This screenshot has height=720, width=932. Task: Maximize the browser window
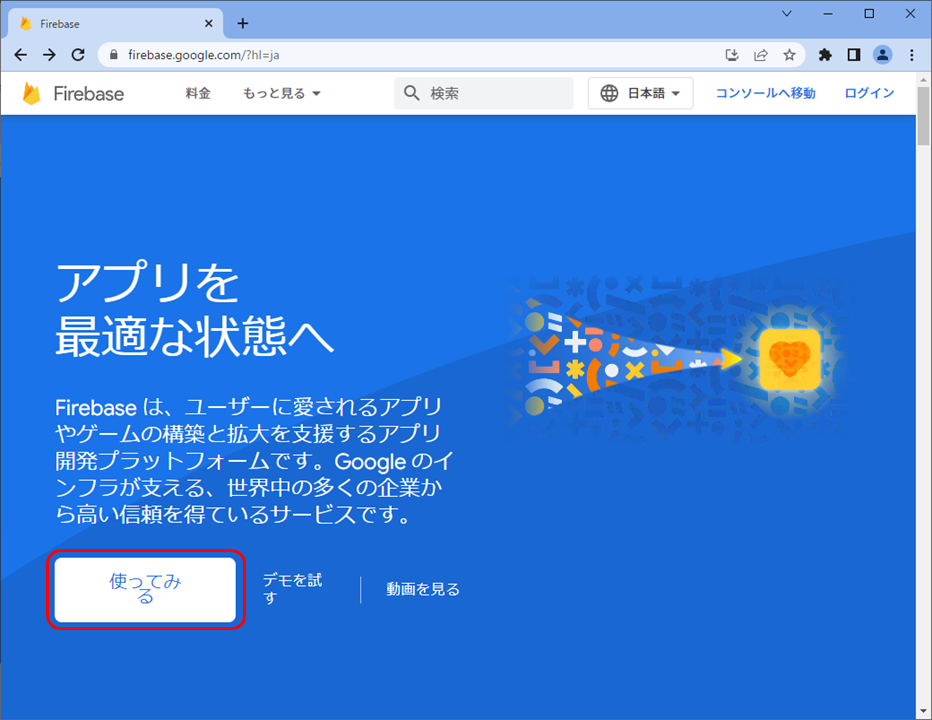coord(869,14)
